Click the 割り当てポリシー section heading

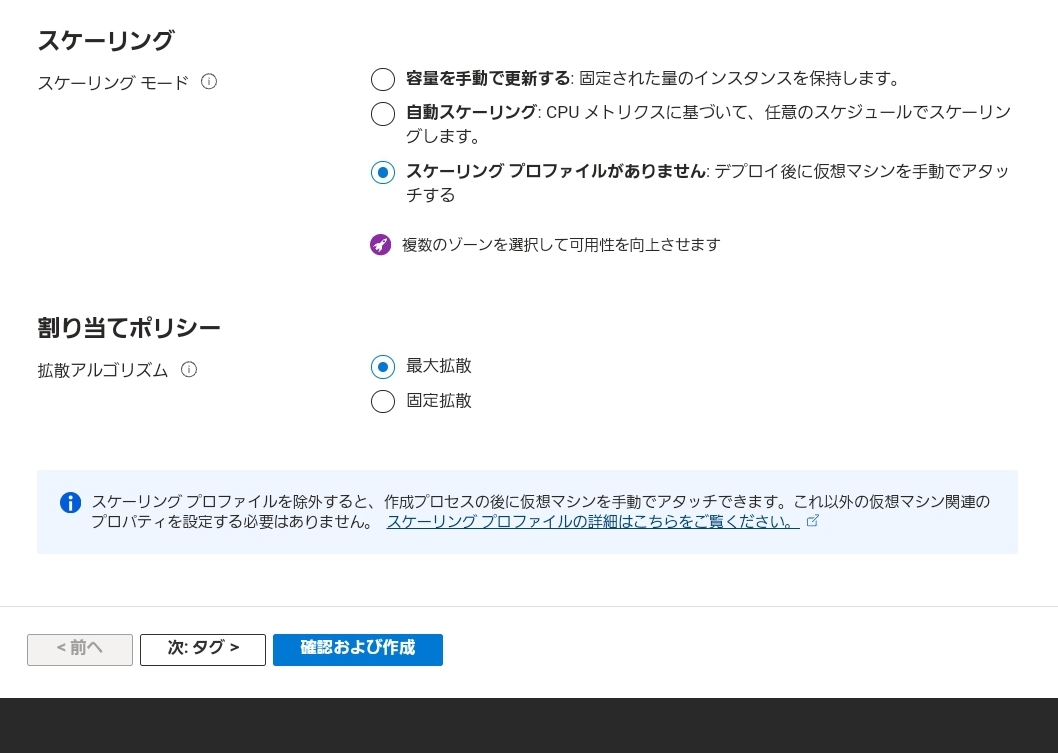[129, 328]
